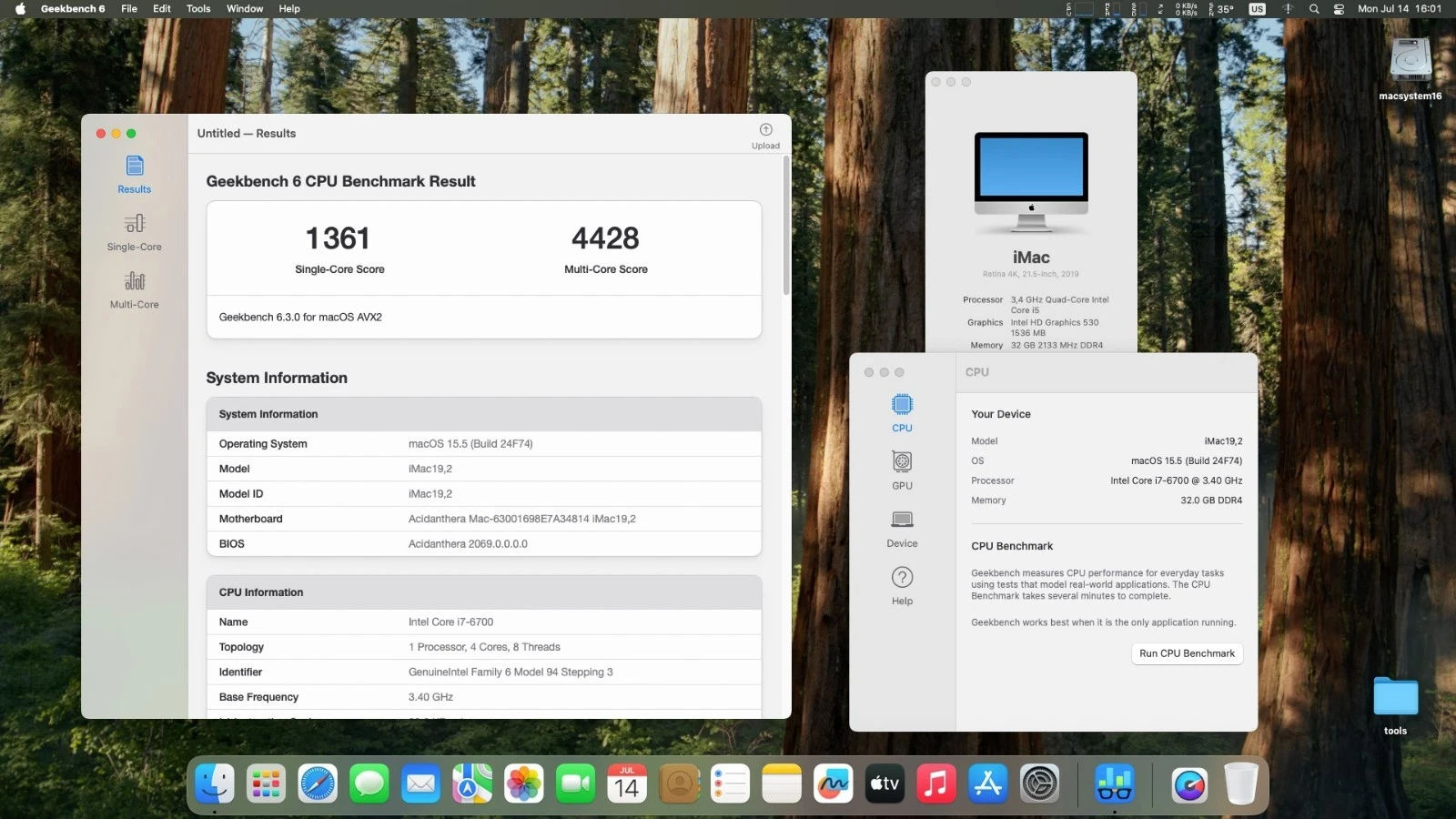Open the Help tab in Geekbench window
This screenshot has width=1456, height=819.
(x=902, y=586)
